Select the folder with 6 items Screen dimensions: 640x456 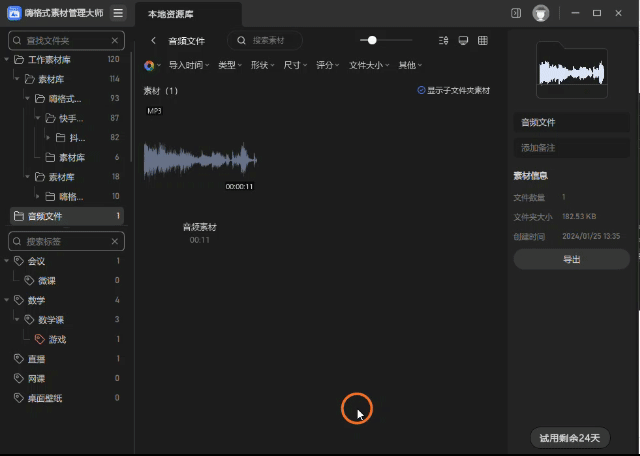click(x=67, y=157)
